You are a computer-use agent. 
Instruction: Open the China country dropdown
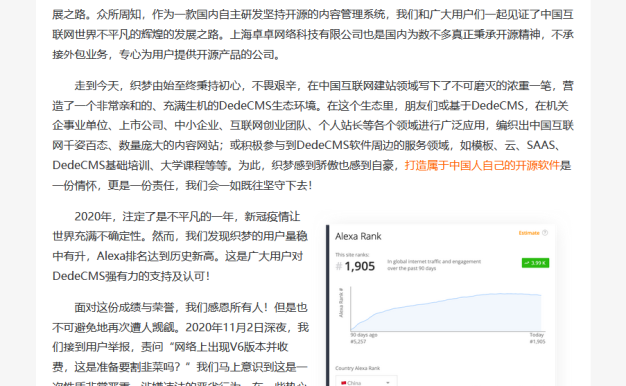(x=366, y=382)
